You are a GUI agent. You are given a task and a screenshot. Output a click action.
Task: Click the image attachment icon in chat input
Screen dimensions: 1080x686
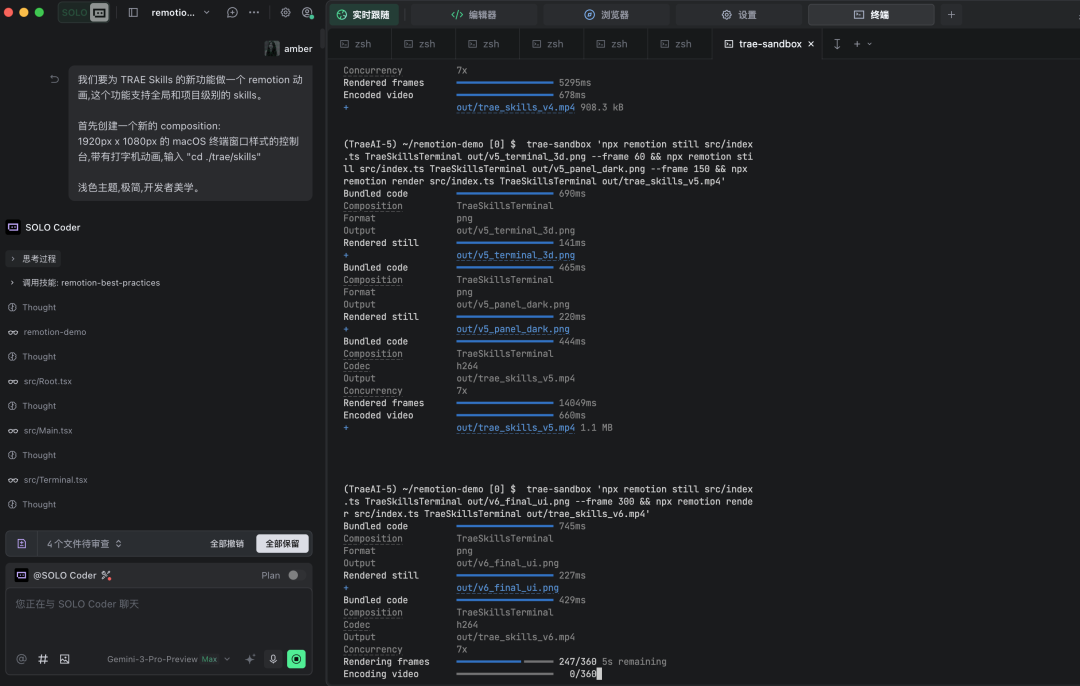click(65, 659)
